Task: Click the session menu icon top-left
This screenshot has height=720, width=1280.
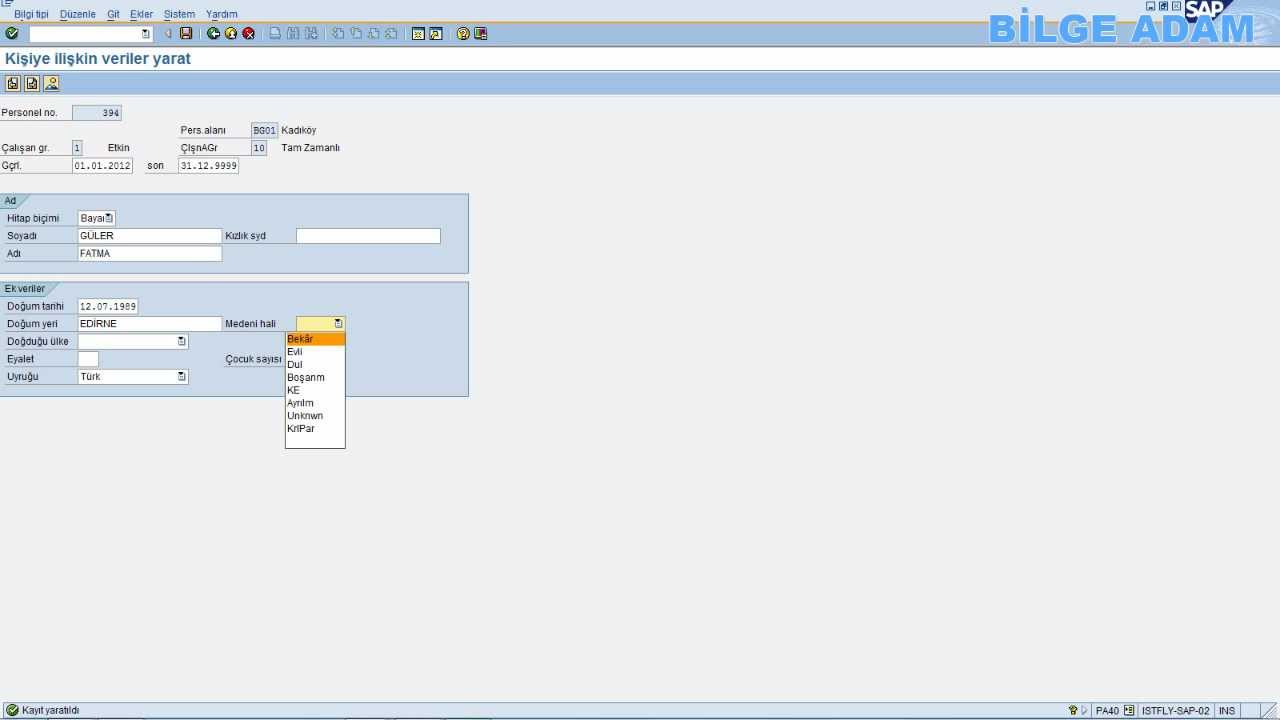Action: pyautogui.click(x=7, y=4)
